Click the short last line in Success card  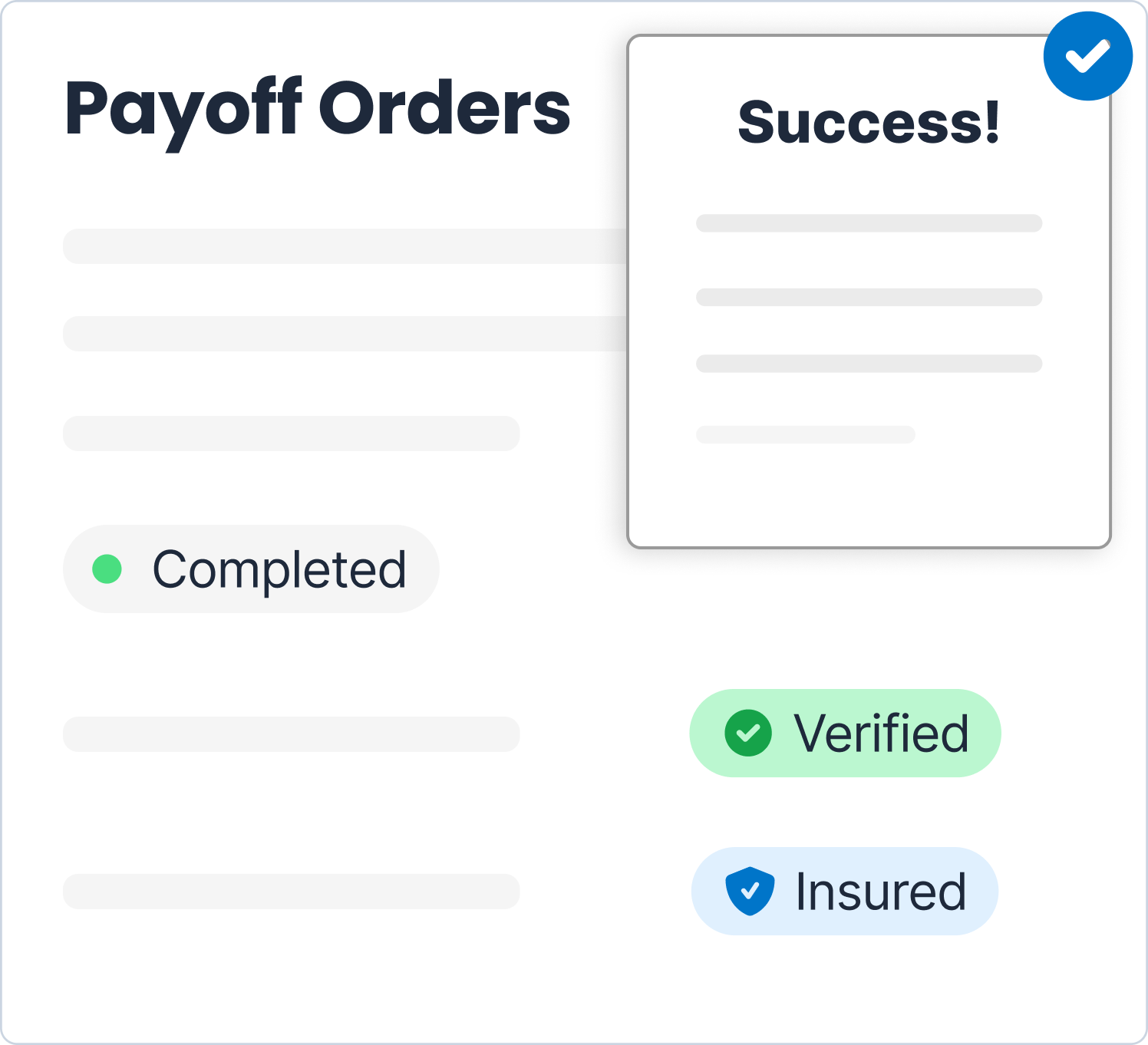click(x=806, y=434)
